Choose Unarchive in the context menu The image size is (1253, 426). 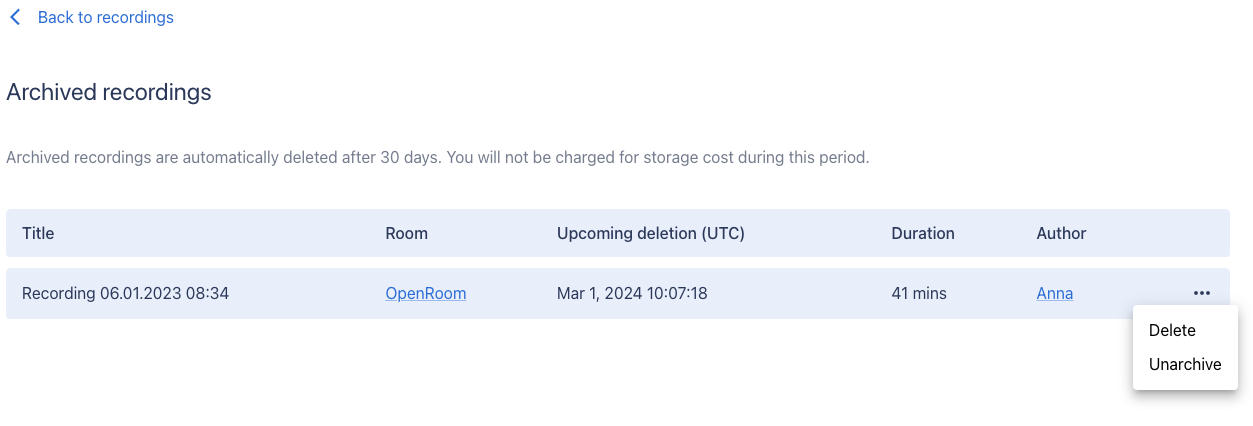tap(1185, 364)
